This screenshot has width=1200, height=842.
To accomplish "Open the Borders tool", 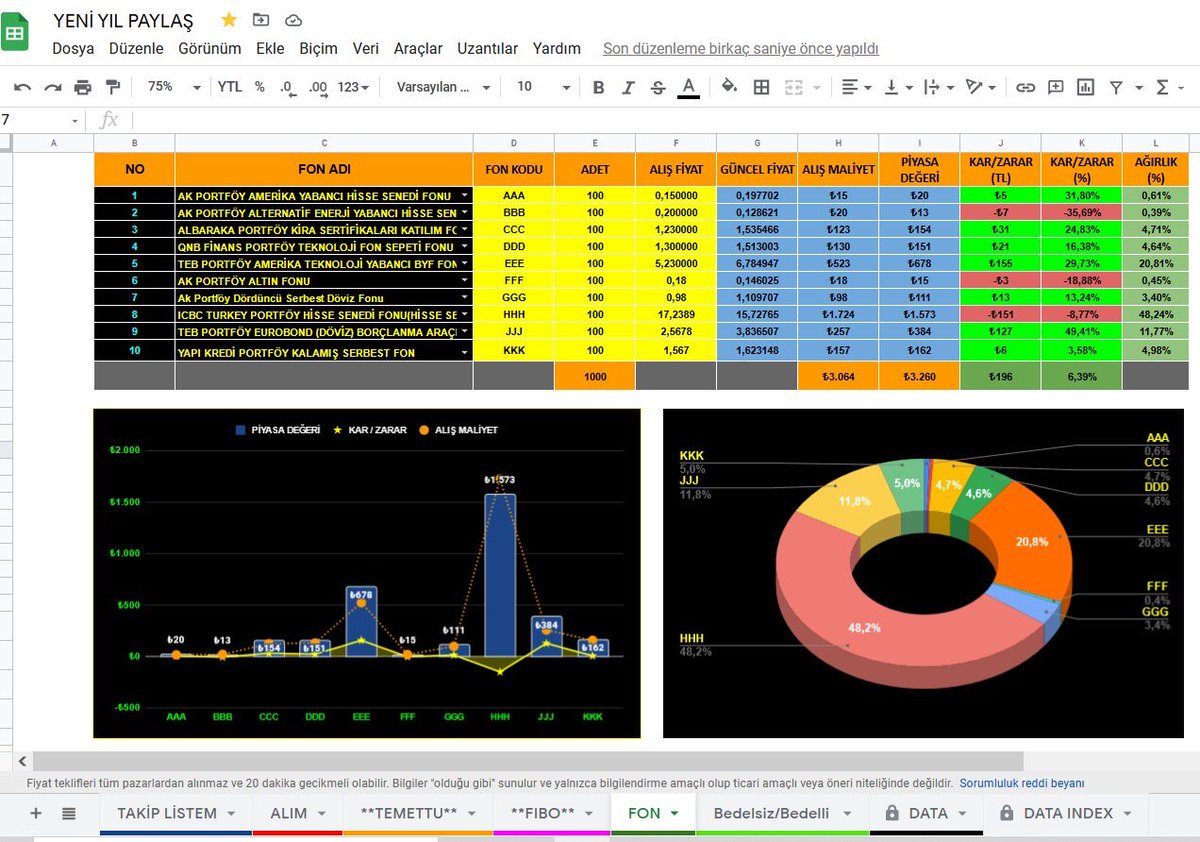I will [761, 87].
